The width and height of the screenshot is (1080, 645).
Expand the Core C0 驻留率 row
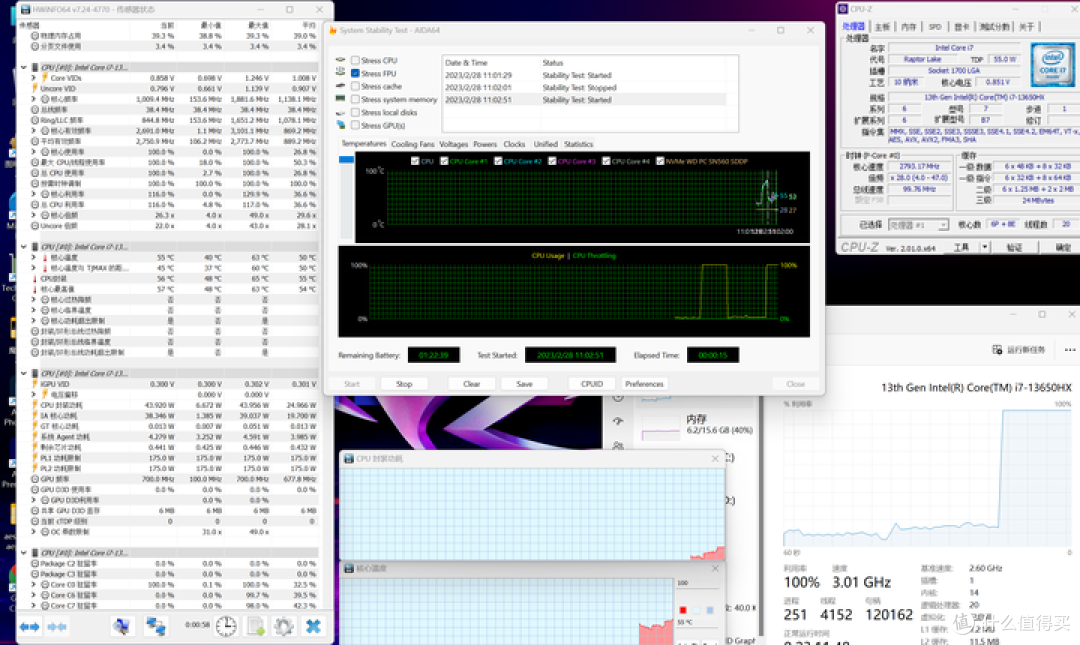click(x=33, y=584)
